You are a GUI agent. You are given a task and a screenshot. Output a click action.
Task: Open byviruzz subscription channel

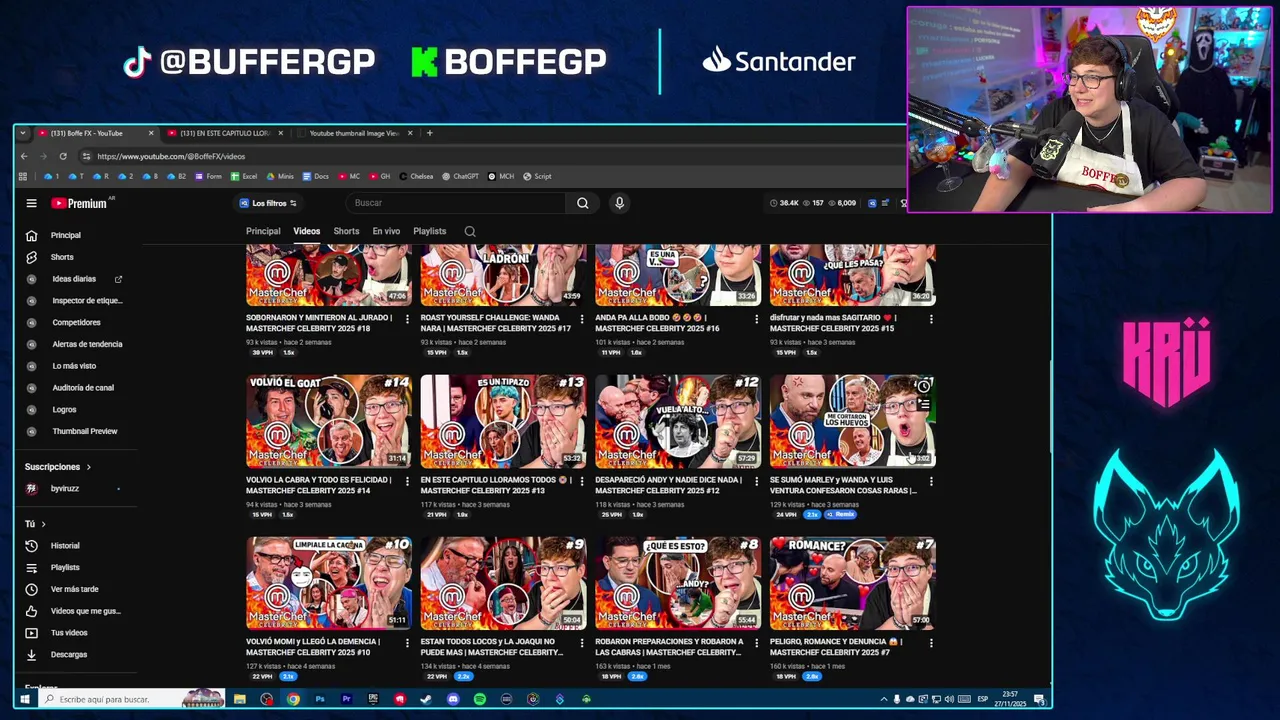64,488
